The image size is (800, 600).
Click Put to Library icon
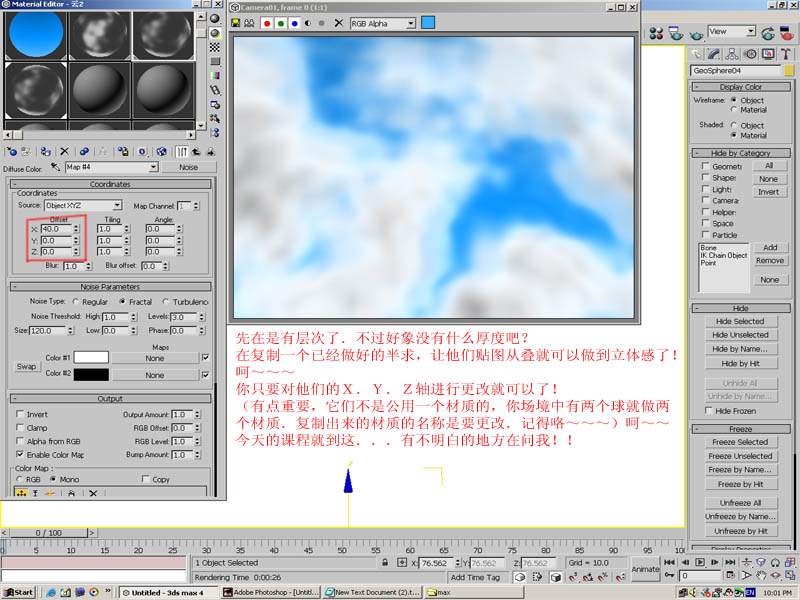[123, 152]
